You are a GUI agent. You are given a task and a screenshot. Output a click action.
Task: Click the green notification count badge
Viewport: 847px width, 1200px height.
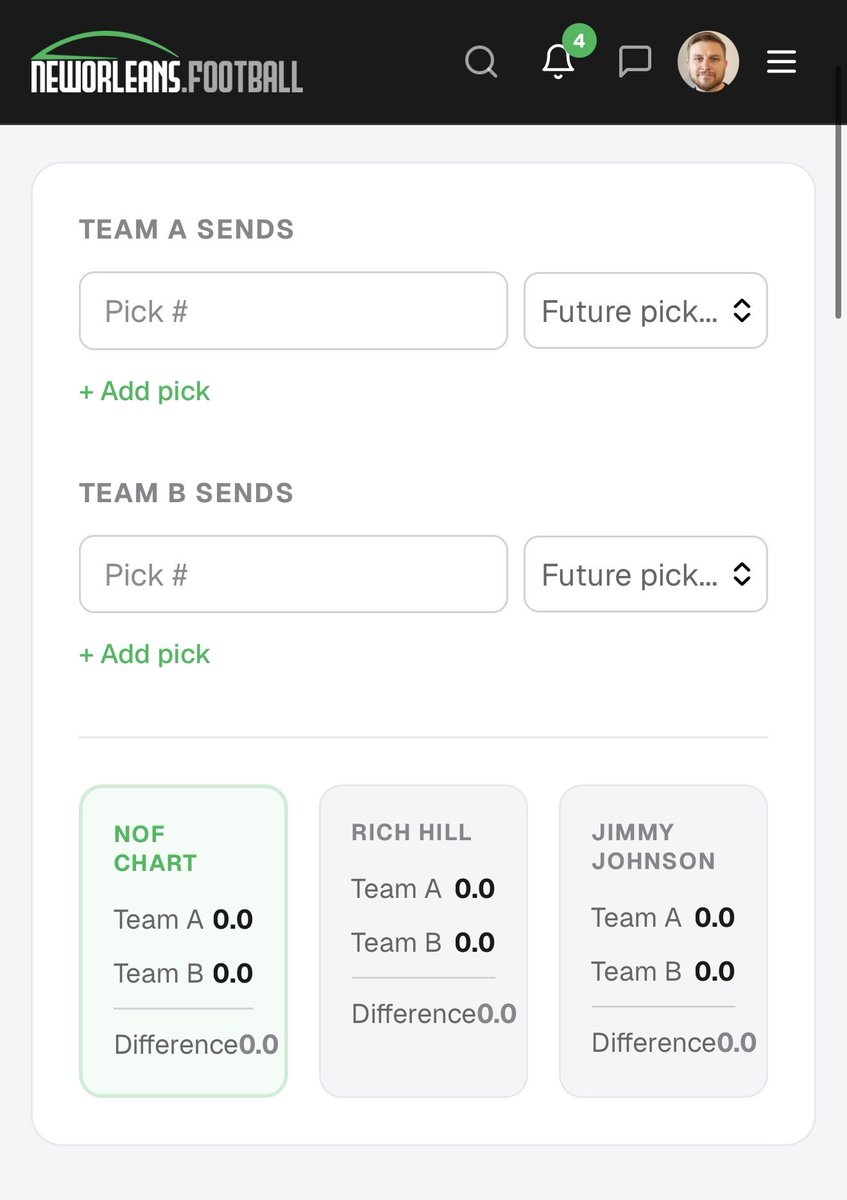[579, 41]
